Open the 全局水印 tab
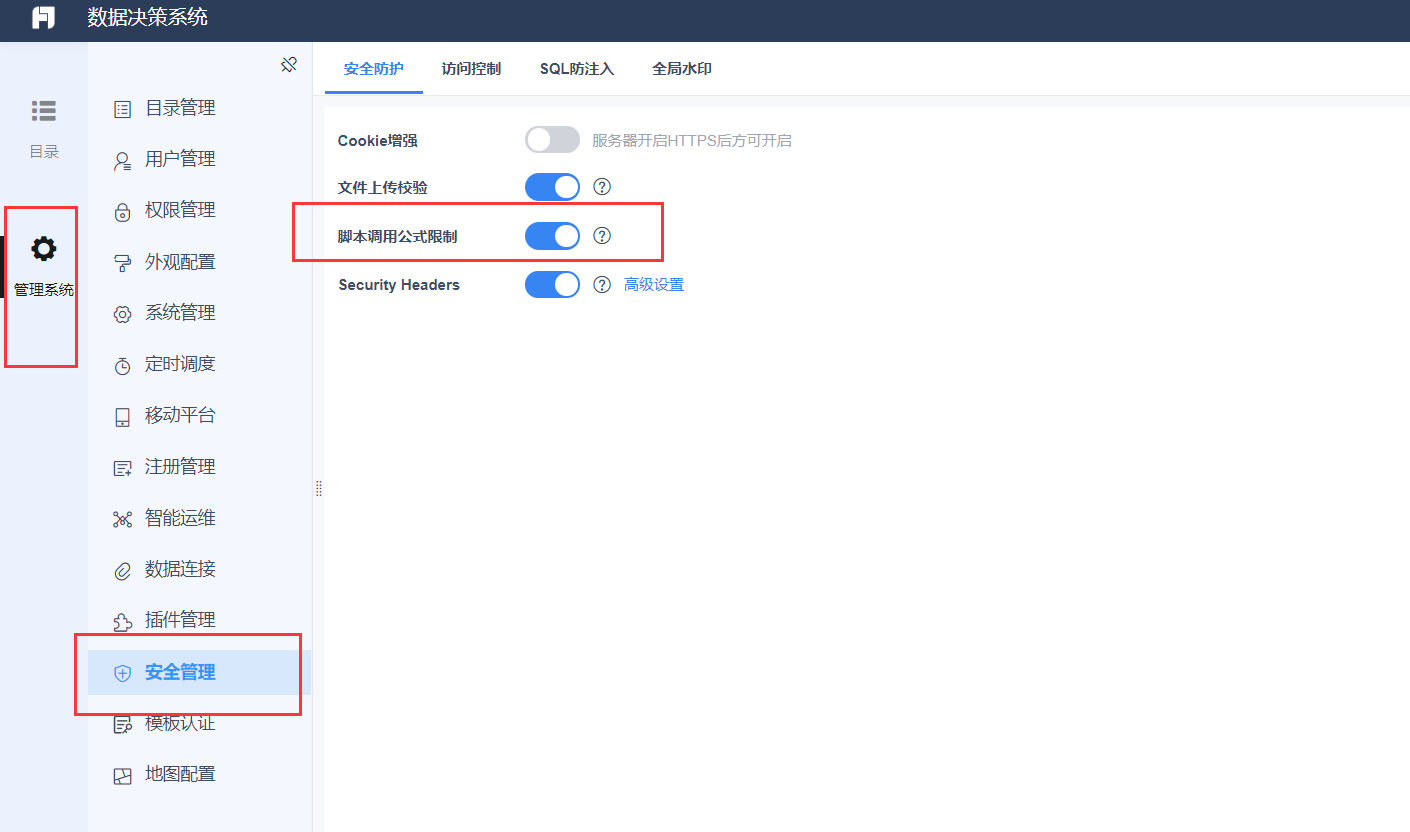Image resolution: width=1410 pixels, height=832 pixels. click(x=682, y=69)
